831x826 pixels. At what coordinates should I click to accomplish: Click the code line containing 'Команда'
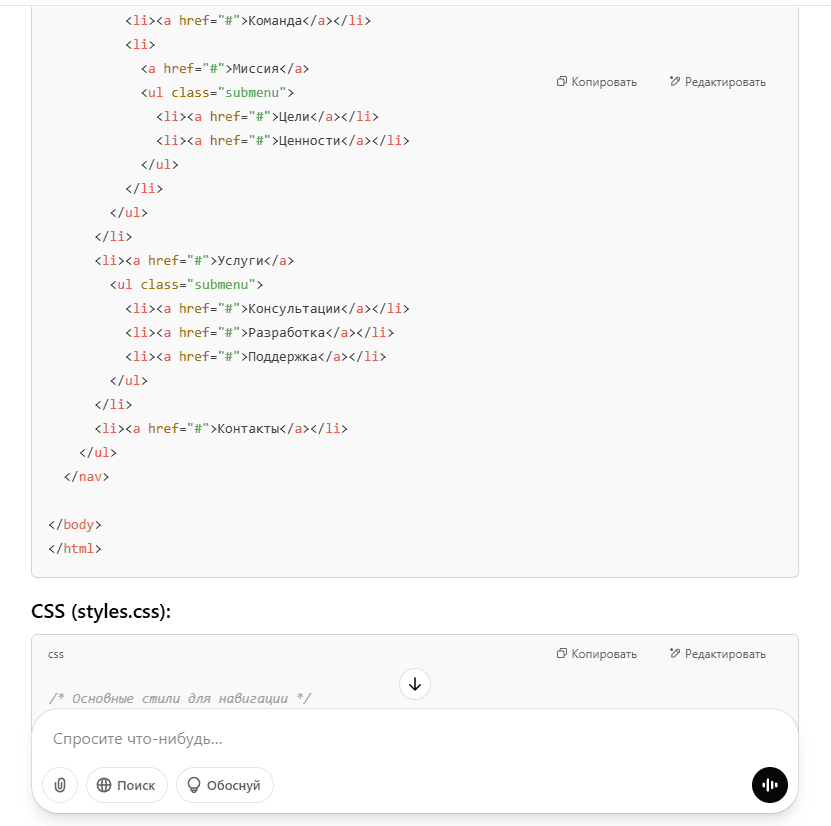point(248,21)
